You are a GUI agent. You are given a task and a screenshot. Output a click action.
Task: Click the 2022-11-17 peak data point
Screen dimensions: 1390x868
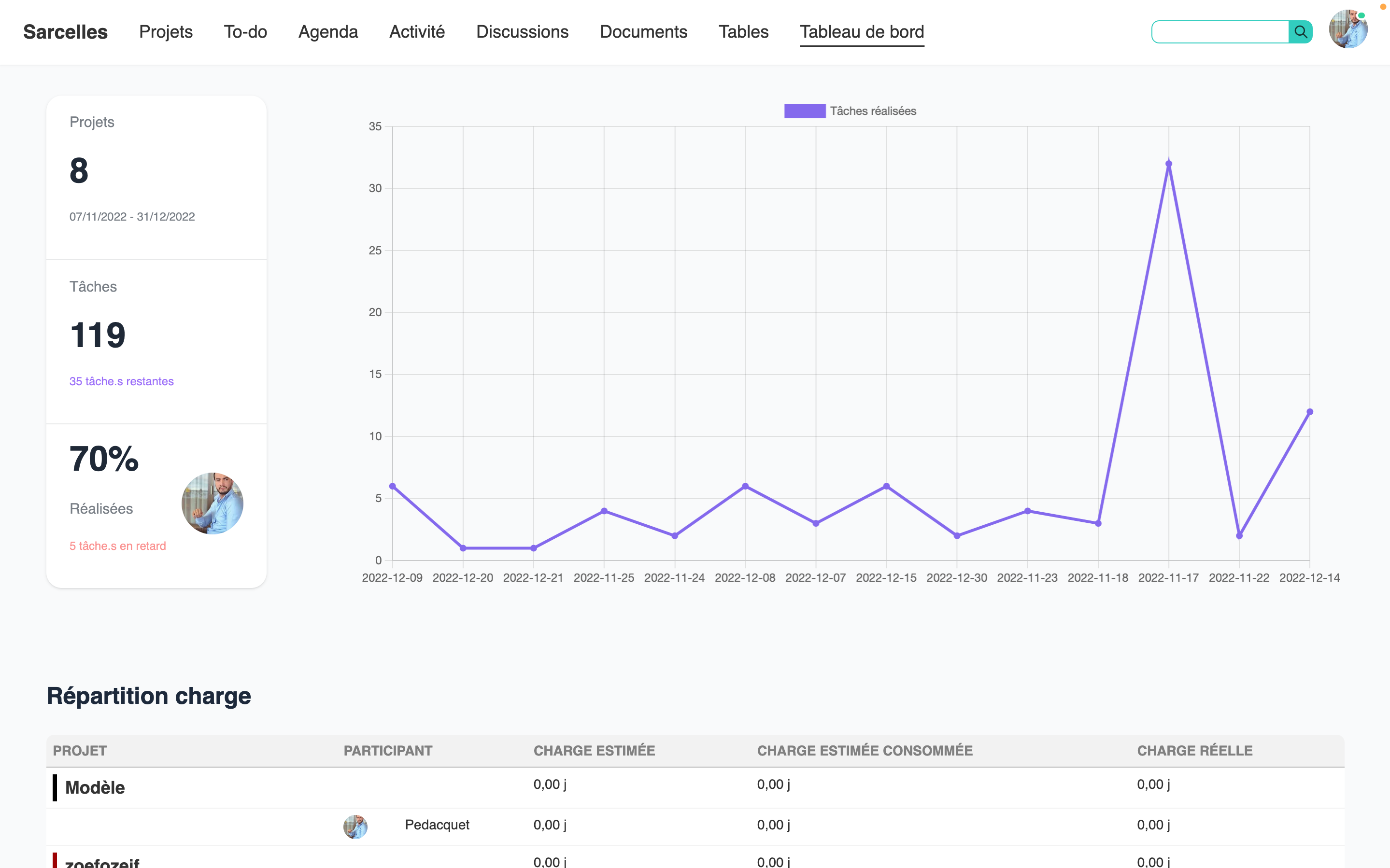(1168, 164)
